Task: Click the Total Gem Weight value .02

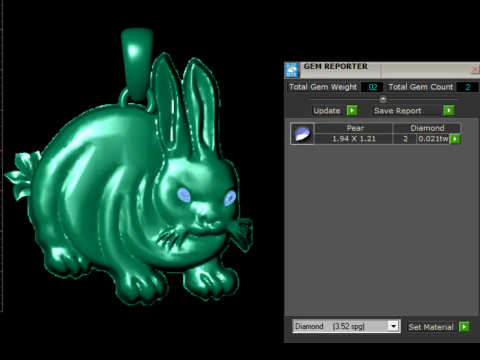Action: tap(372, 87)
